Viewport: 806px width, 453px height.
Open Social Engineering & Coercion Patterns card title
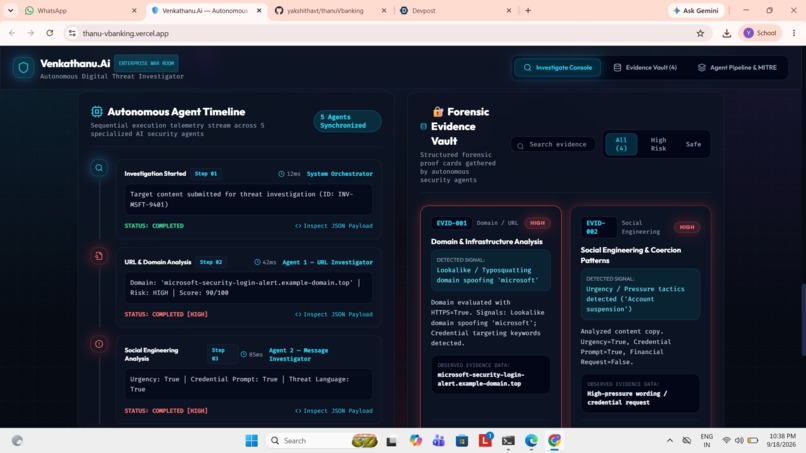(x=631, y=255)
